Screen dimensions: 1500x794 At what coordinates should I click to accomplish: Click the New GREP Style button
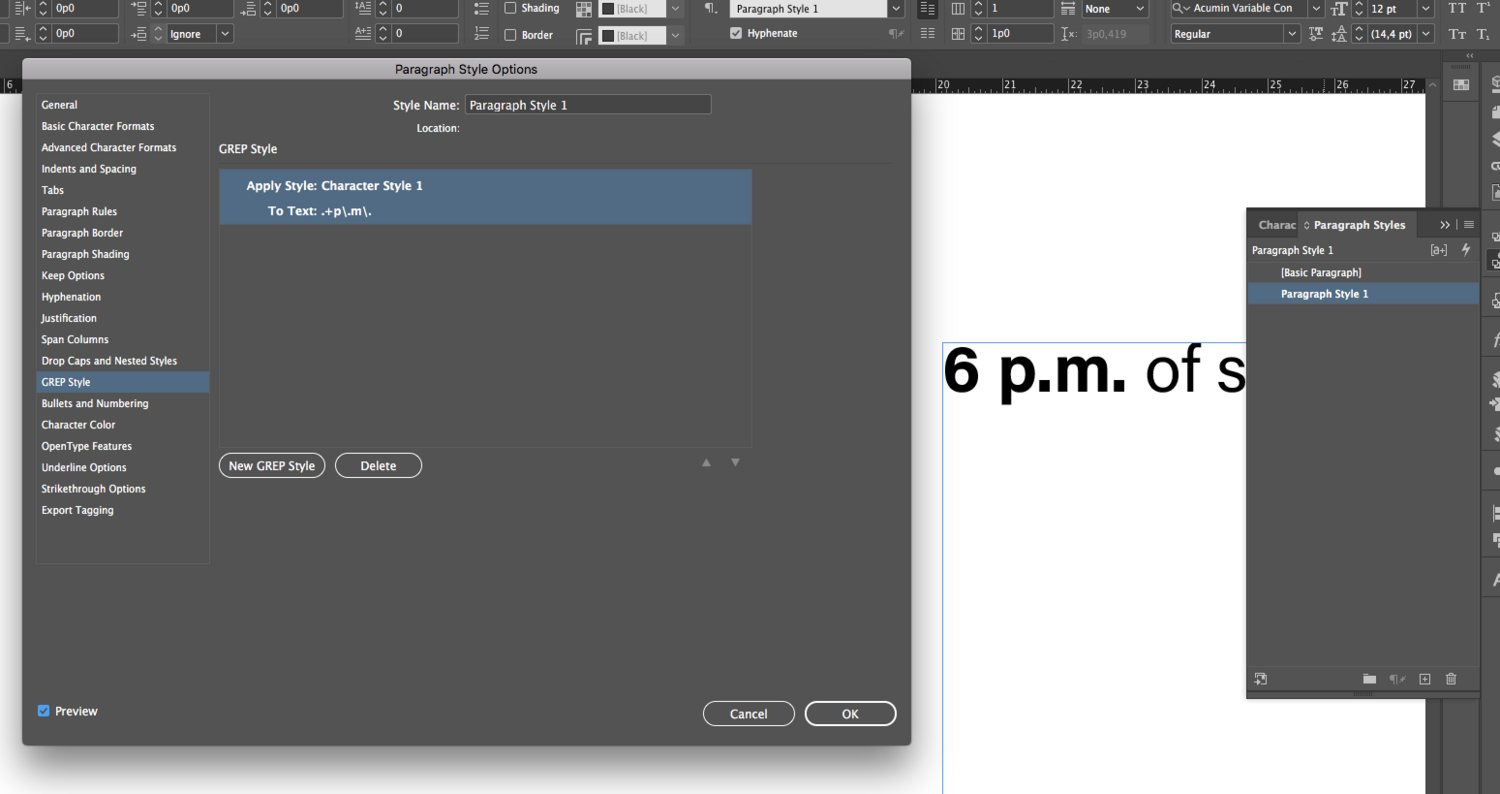point(272,466)
